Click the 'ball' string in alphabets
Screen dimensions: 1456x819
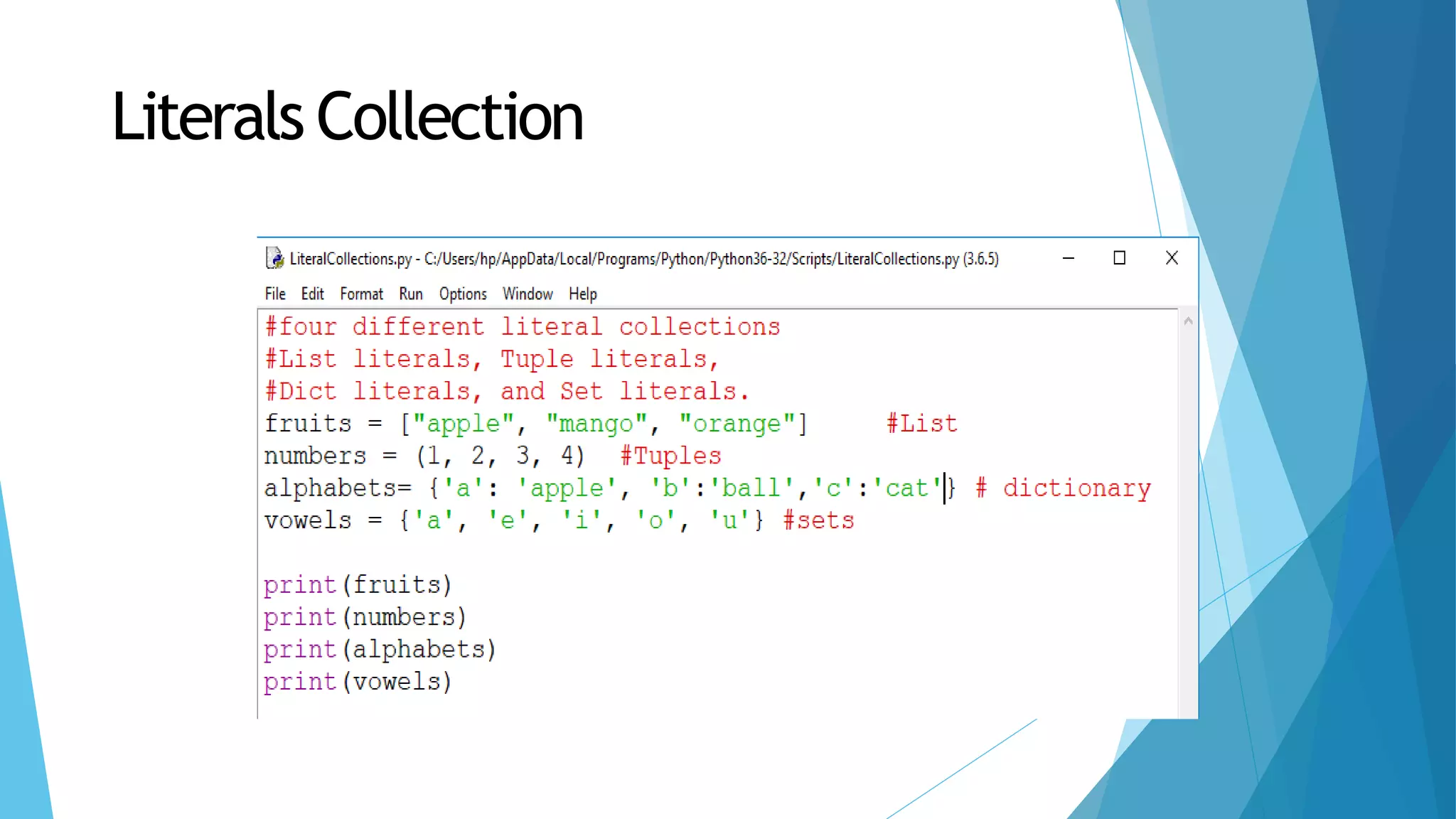(x=751, y=488)
